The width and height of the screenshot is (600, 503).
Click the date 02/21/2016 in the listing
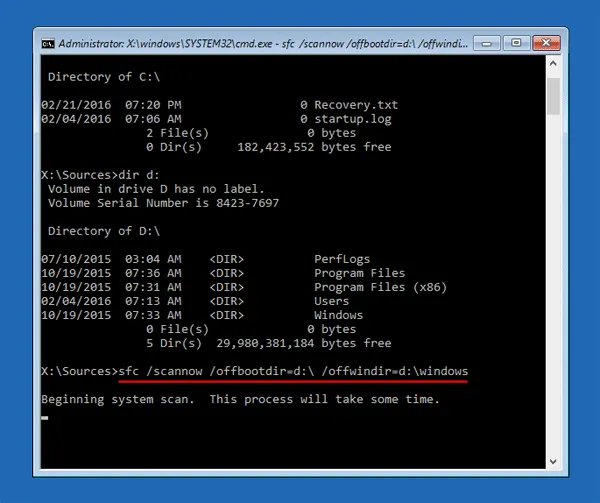coord(76,105)
